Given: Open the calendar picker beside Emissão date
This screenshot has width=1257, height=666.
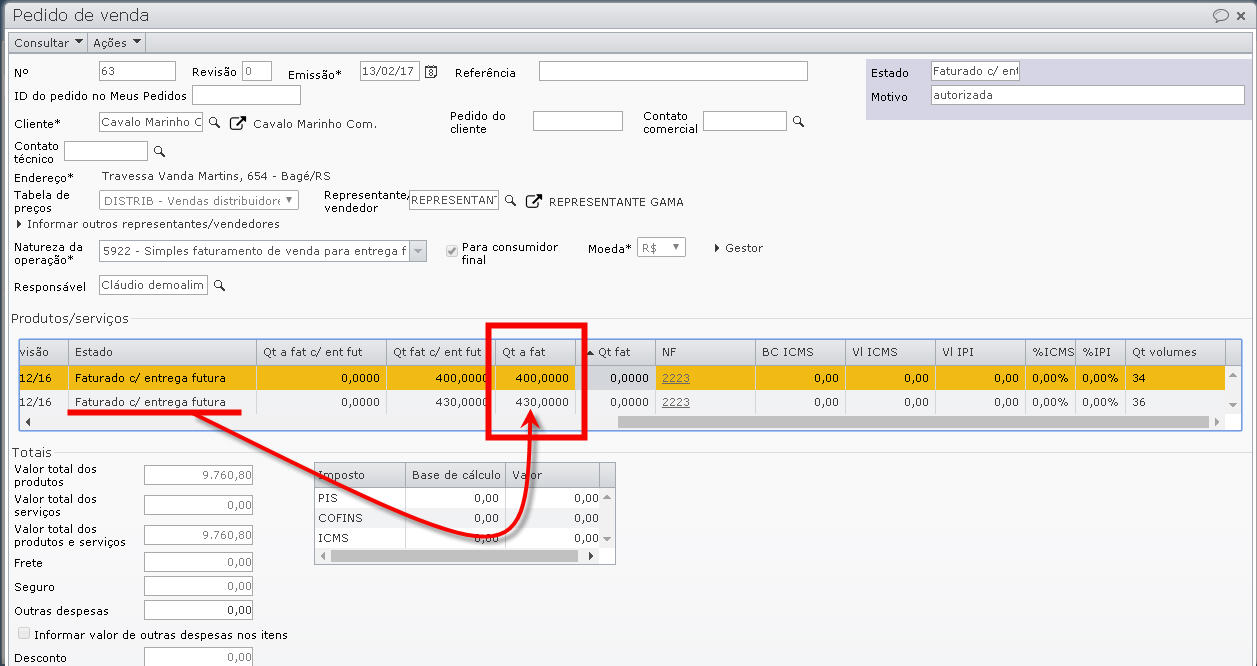Looking at the screenshot, I should coord(431,71).
